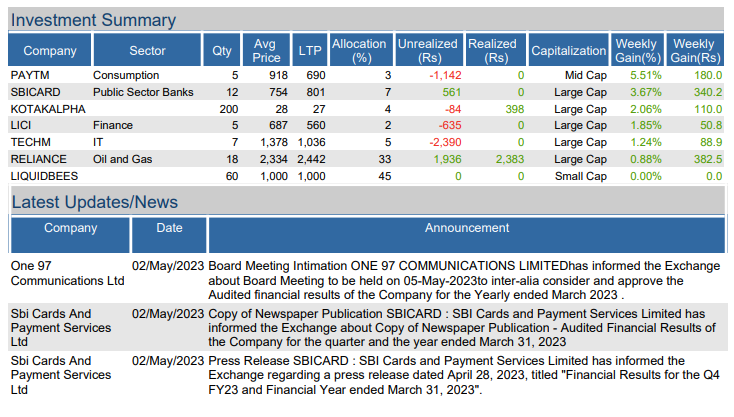Select the RELIANCE company cell
The image size is (734, 417).
(x=38, y=159)
